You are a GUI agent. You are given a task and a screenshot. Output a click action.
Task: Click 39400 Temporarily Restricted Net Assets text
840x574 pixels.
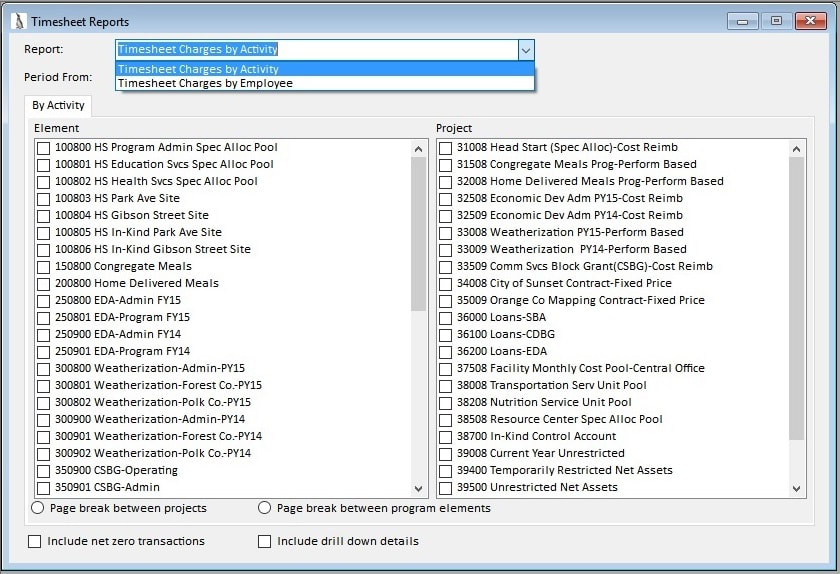pos(565,470)
